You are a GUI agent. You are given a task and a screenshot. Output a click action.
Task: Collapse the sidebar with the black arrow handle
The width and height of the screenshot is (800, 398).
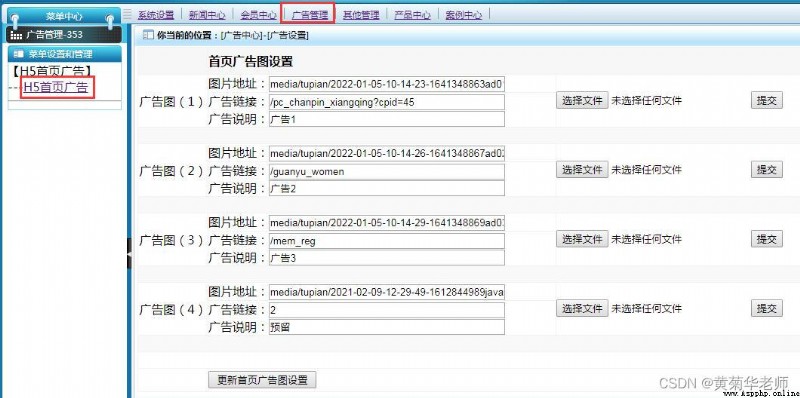pyautogui.click(x=129, y=253)
